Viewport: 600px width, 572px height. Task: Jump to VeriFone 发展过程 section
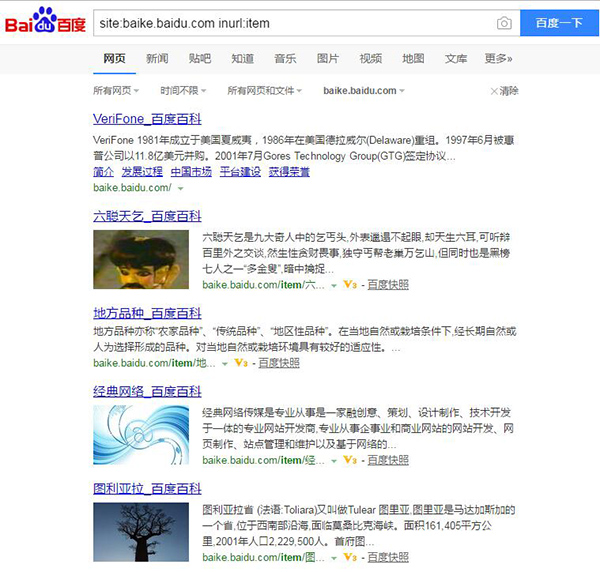(142, 172)
